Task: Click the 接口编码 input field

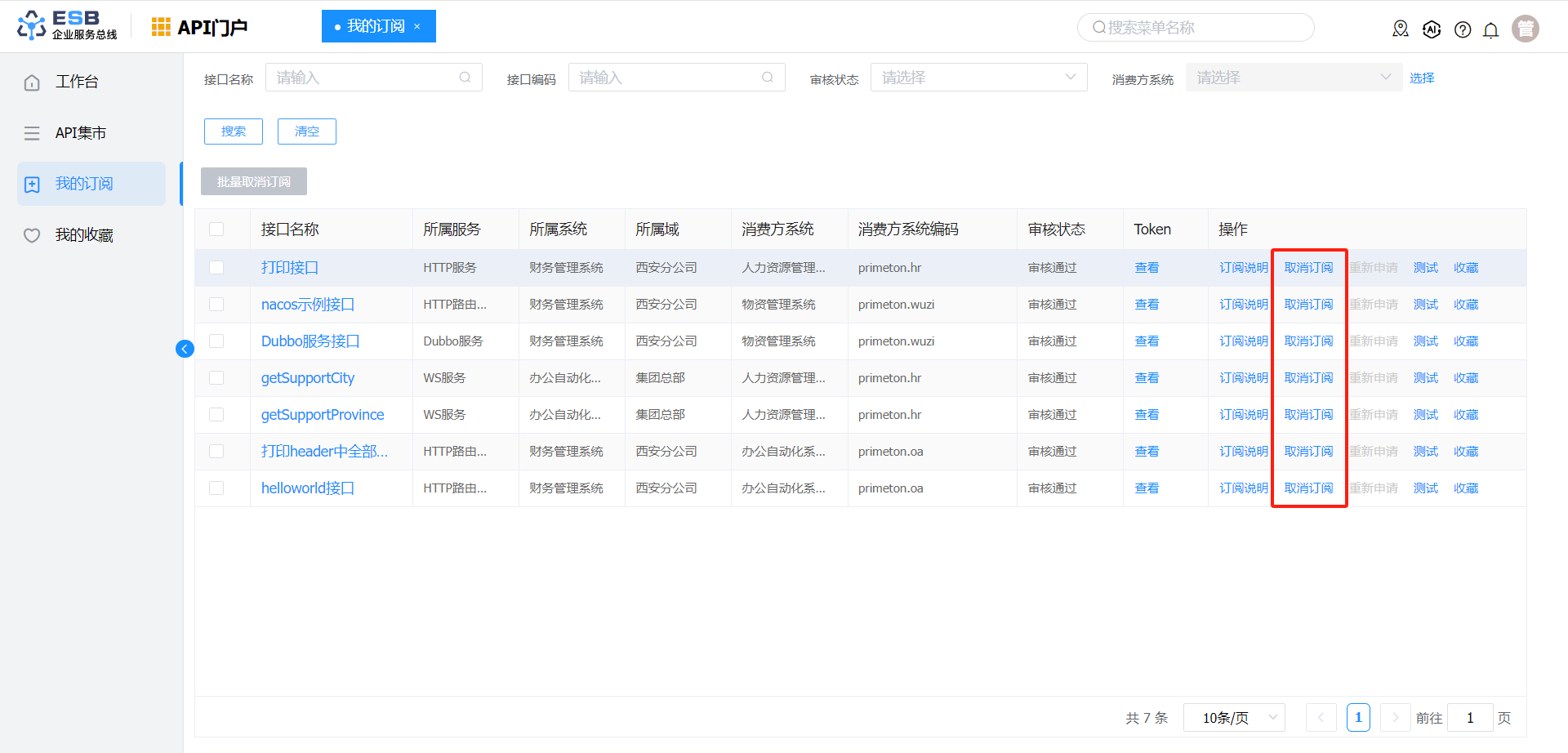Action: tap(666, 78)
